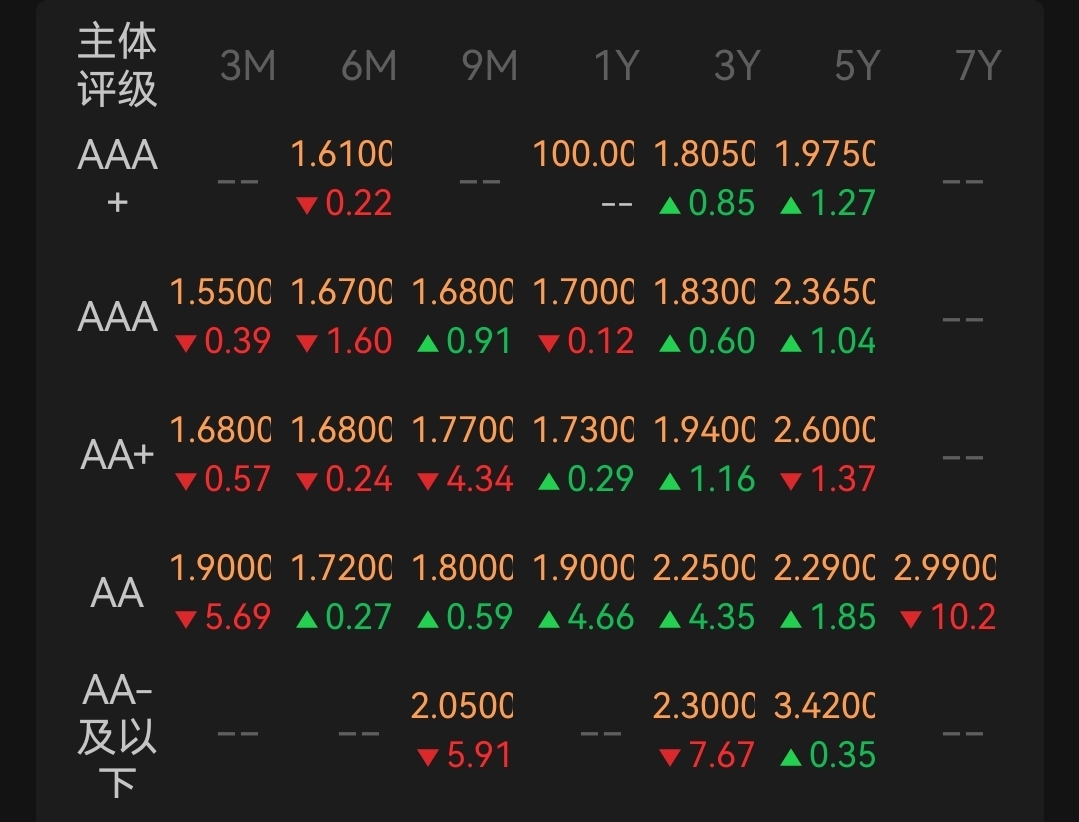
Task: Select the 3M maturity column header
Action: (247, 66)
